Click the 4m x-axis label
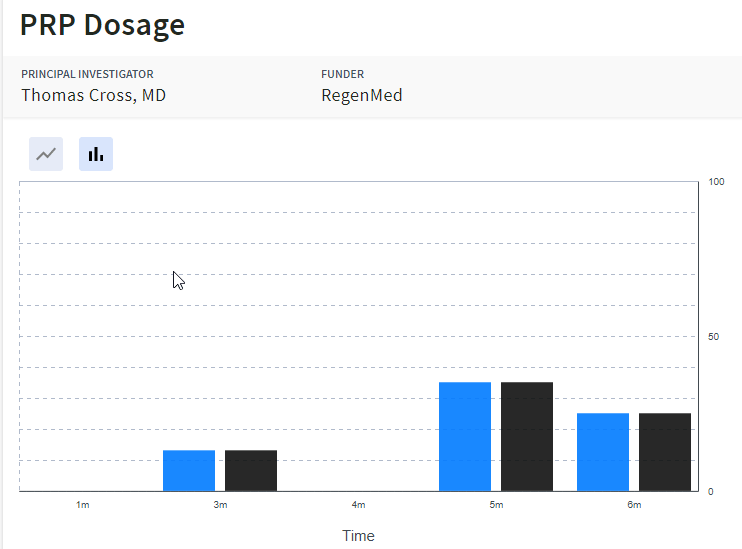This screenshot has height=549, width=742. (358, 505)
